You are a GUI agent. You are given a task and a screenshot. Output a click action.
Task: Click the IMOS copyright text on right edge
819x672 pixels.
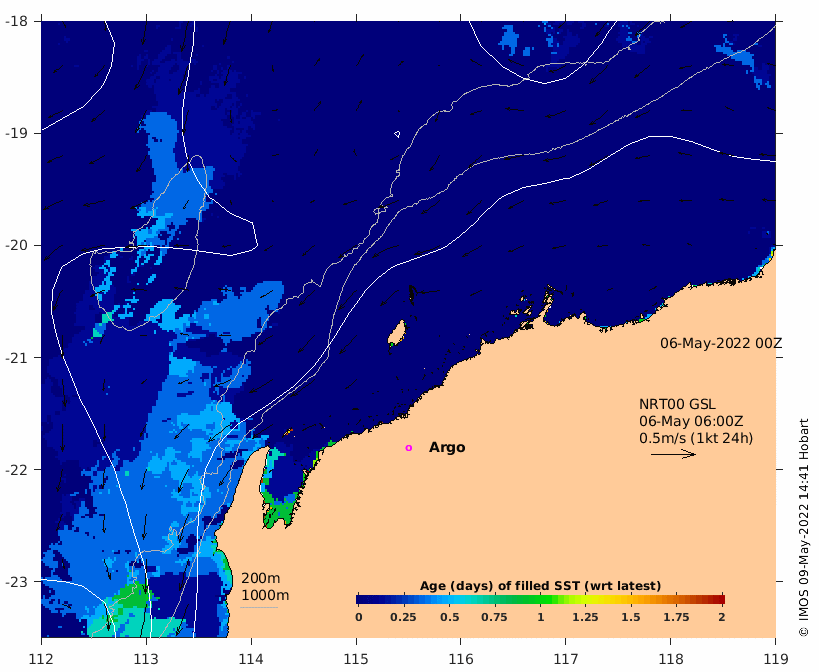[x=803, y=527]
